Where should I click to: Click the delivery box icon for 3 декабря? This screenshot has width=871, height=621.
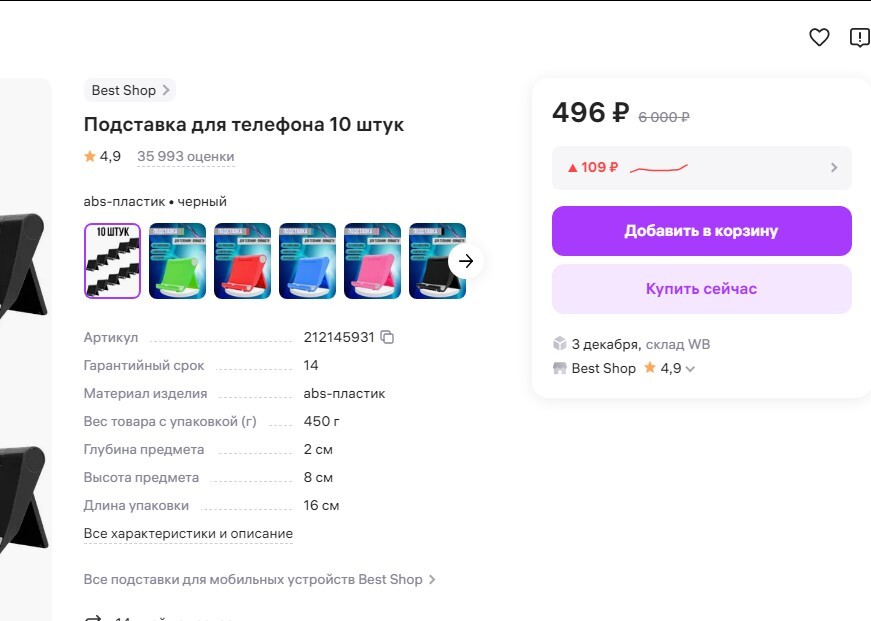pos(560,344)
